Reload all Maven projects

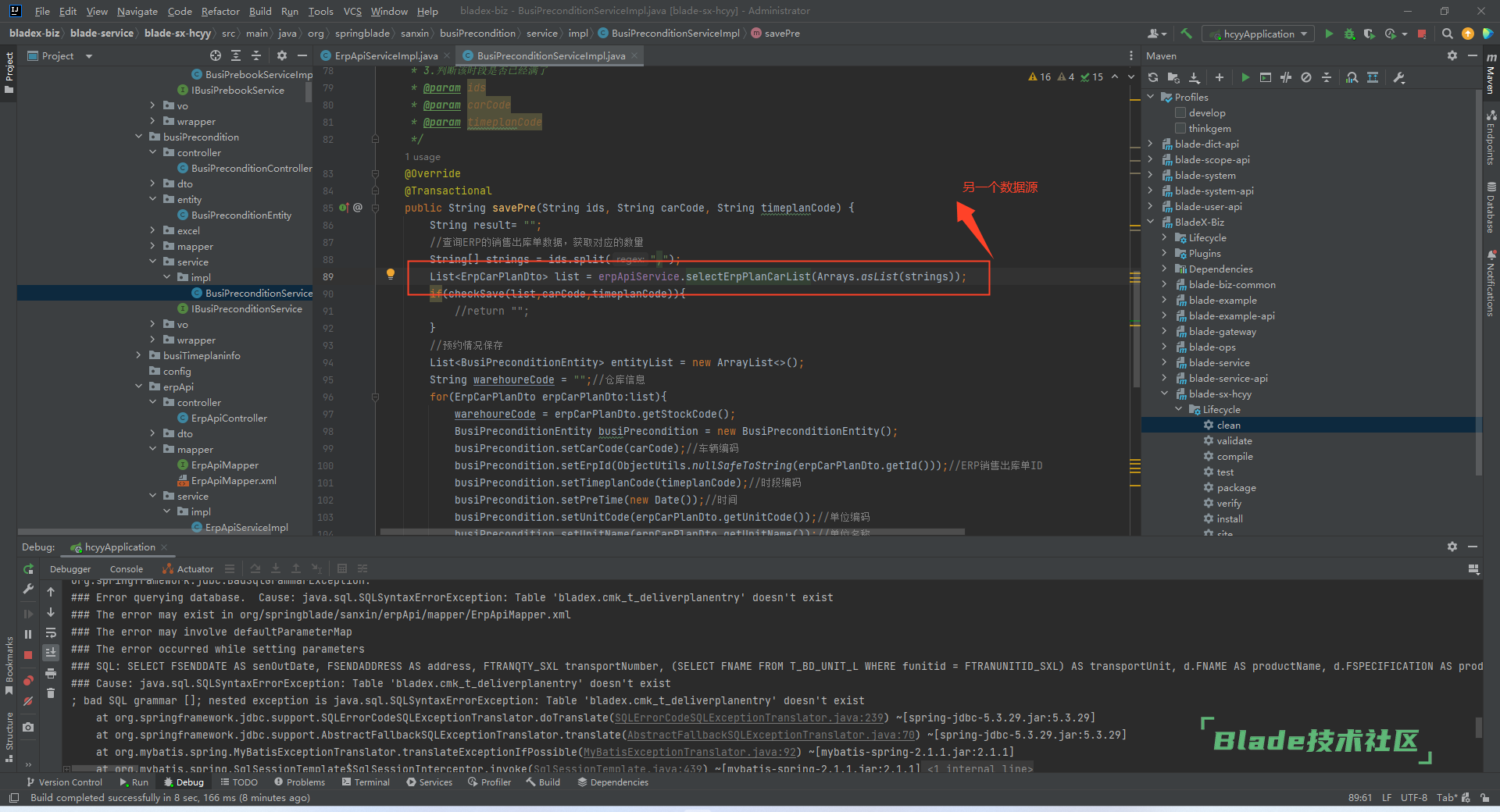click(x=1153, y=77)
